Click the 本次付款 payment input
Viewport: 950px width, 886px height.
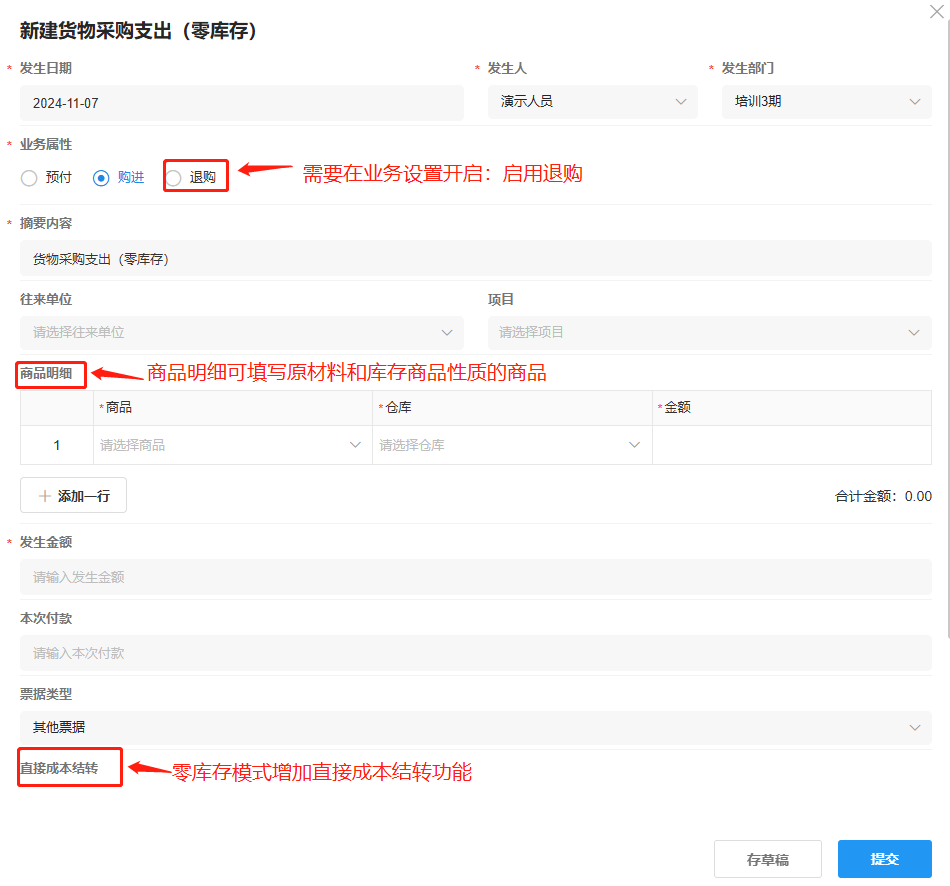click(x=475, y=653)
